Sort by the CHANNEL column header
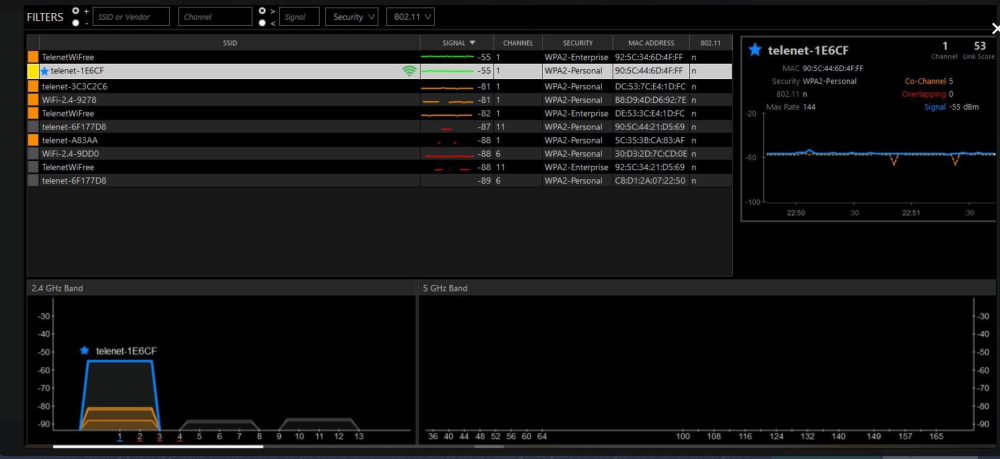 (518, 43)
